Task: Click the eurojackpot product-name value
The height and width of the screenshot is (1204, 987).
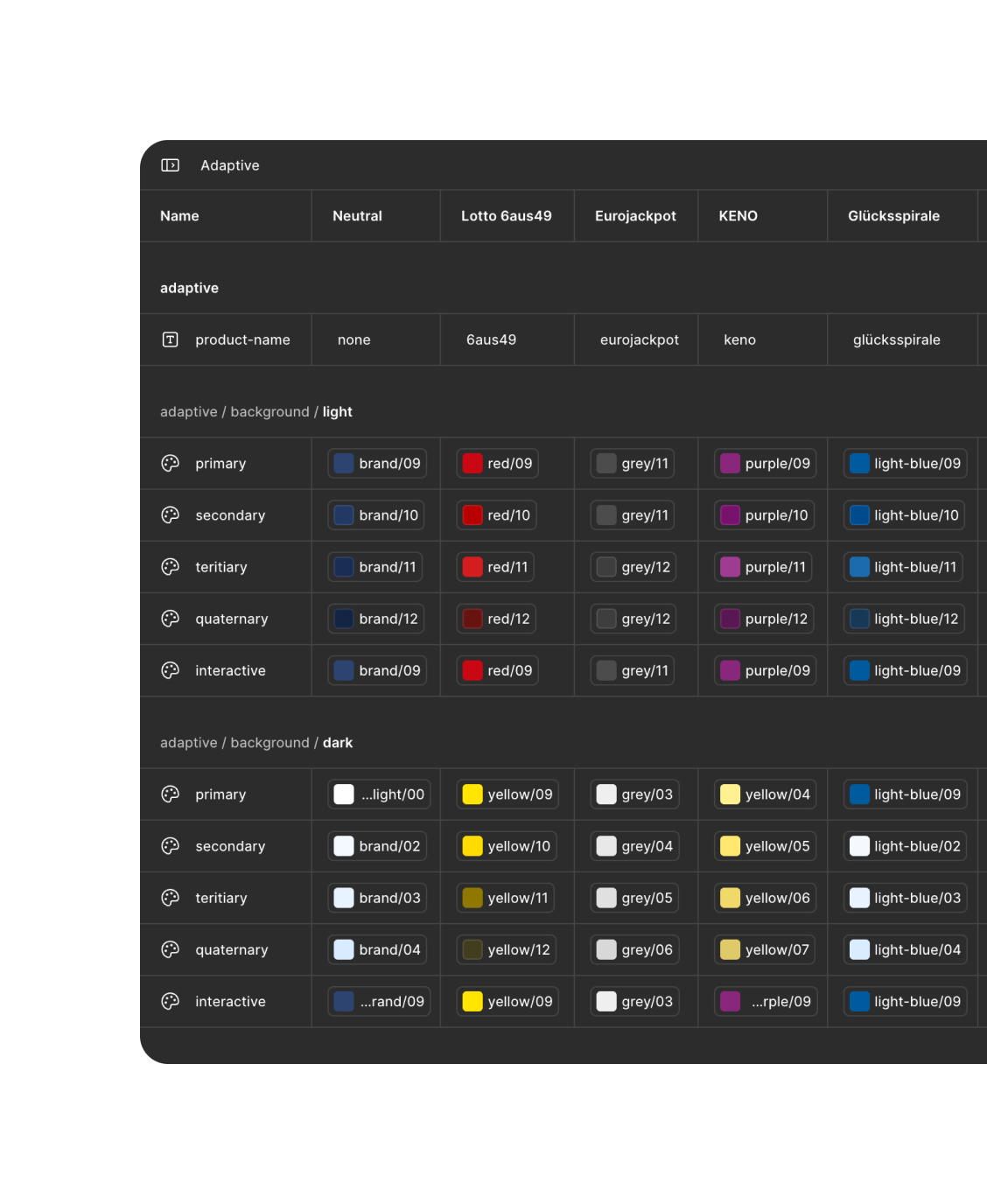Action: coord(640,339)
